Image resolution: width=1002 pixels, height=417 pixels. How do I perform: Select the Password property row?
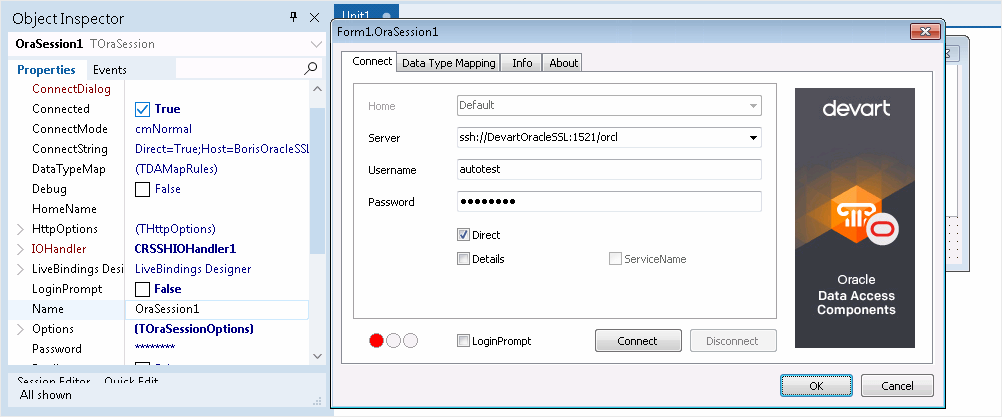[158, 349]
